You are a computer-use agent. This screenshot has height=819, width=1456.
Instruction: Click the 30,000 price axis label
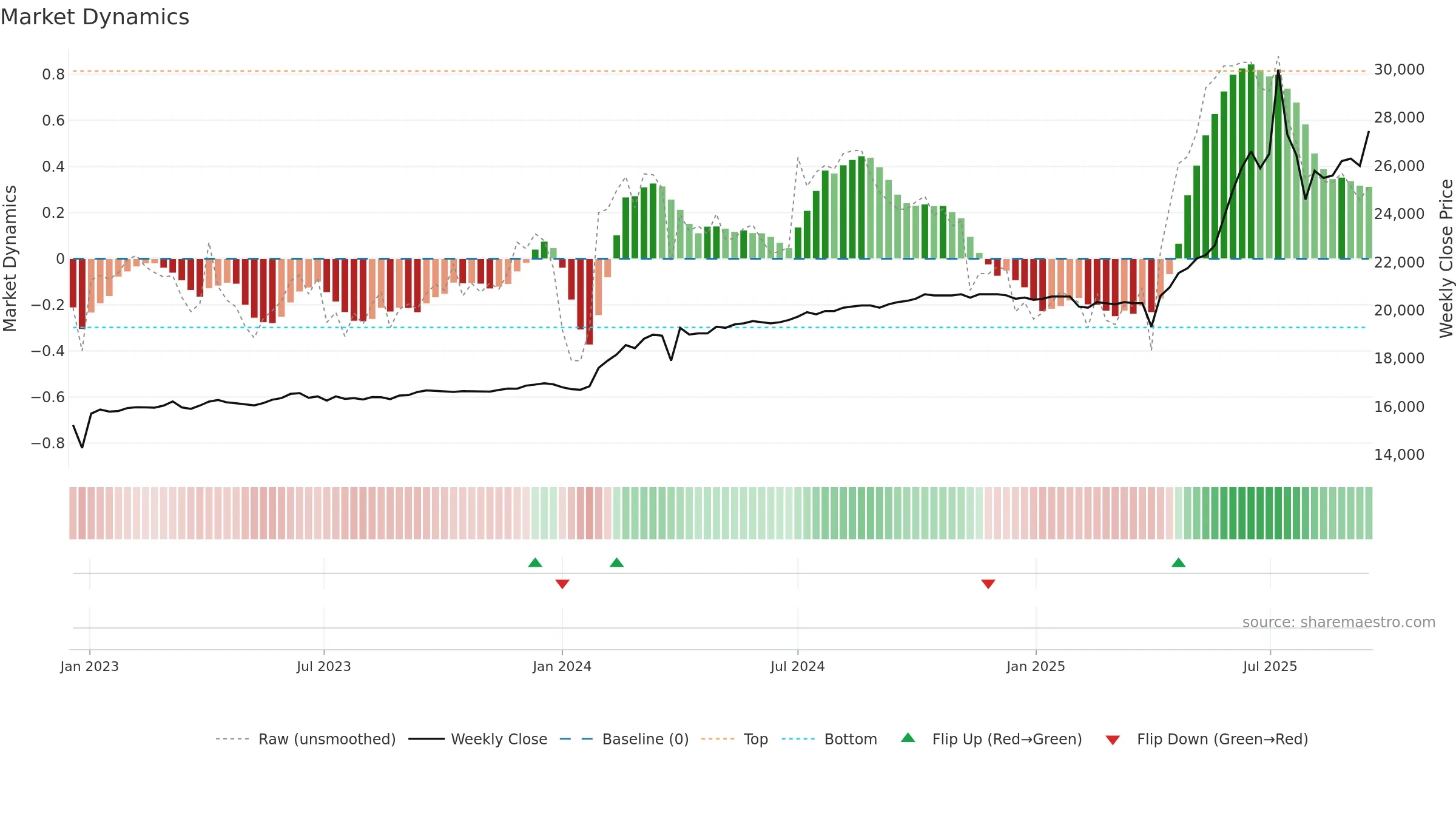(1400, 70)
